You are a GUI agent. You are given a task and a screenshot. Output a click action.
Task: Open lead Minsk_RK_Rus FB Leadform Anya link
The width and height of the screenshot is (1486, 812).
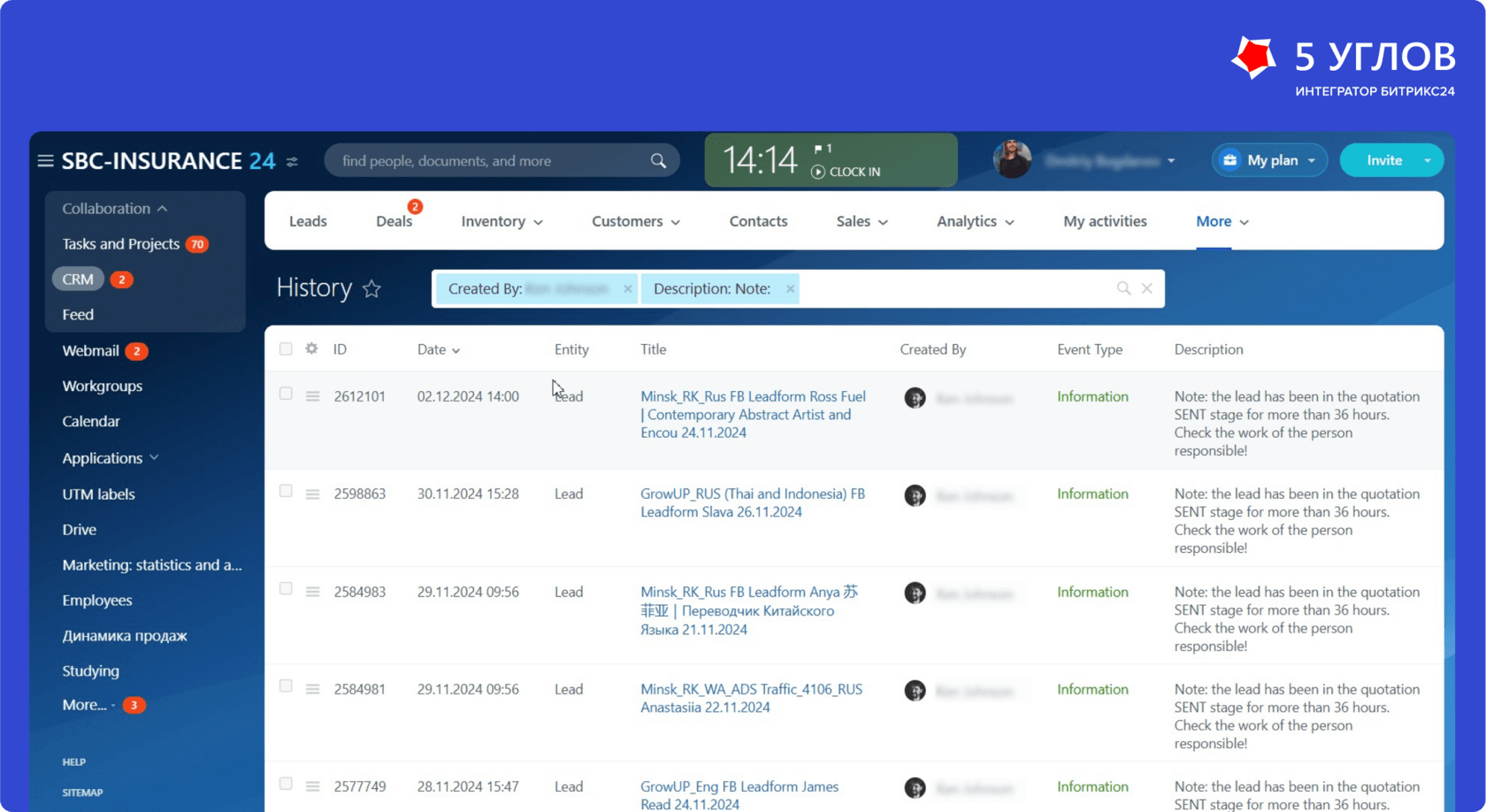point(749,610)
